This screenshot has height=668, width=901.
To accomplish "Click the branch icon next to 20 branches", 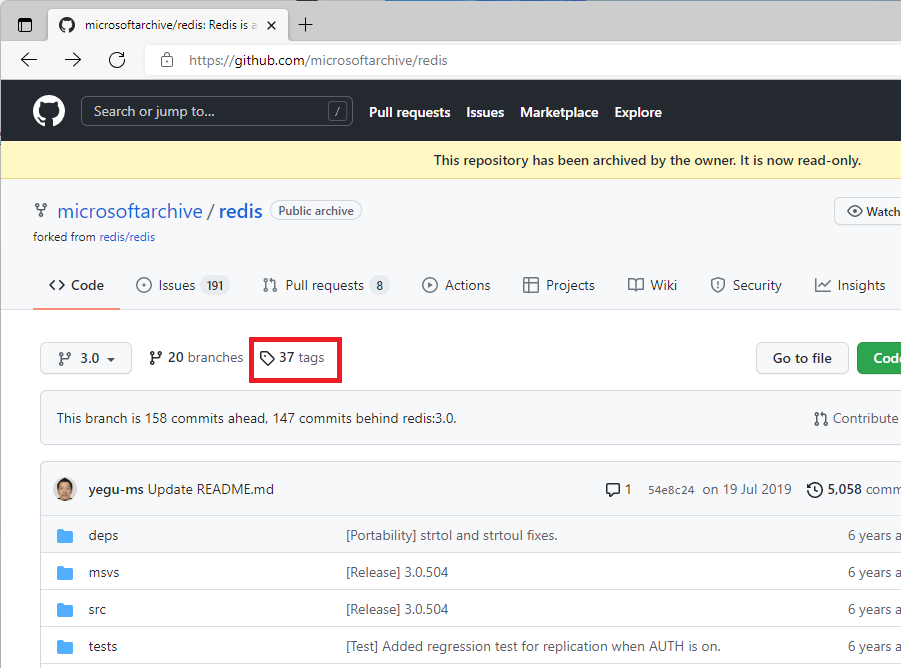I will pyautogui.click(x=155, y=358).
